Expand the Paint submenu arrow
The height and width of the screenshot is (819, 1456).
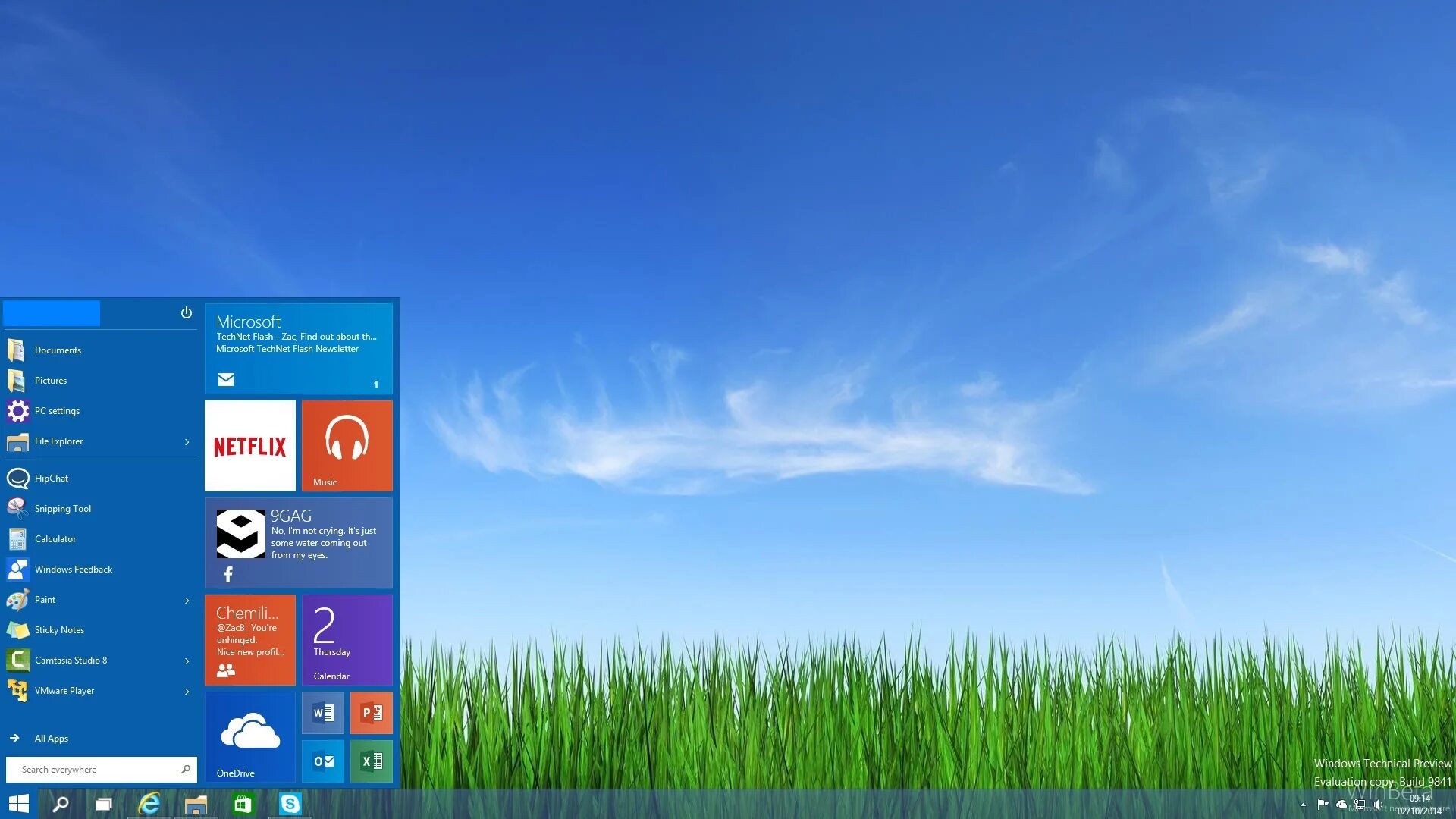[187, 601]
